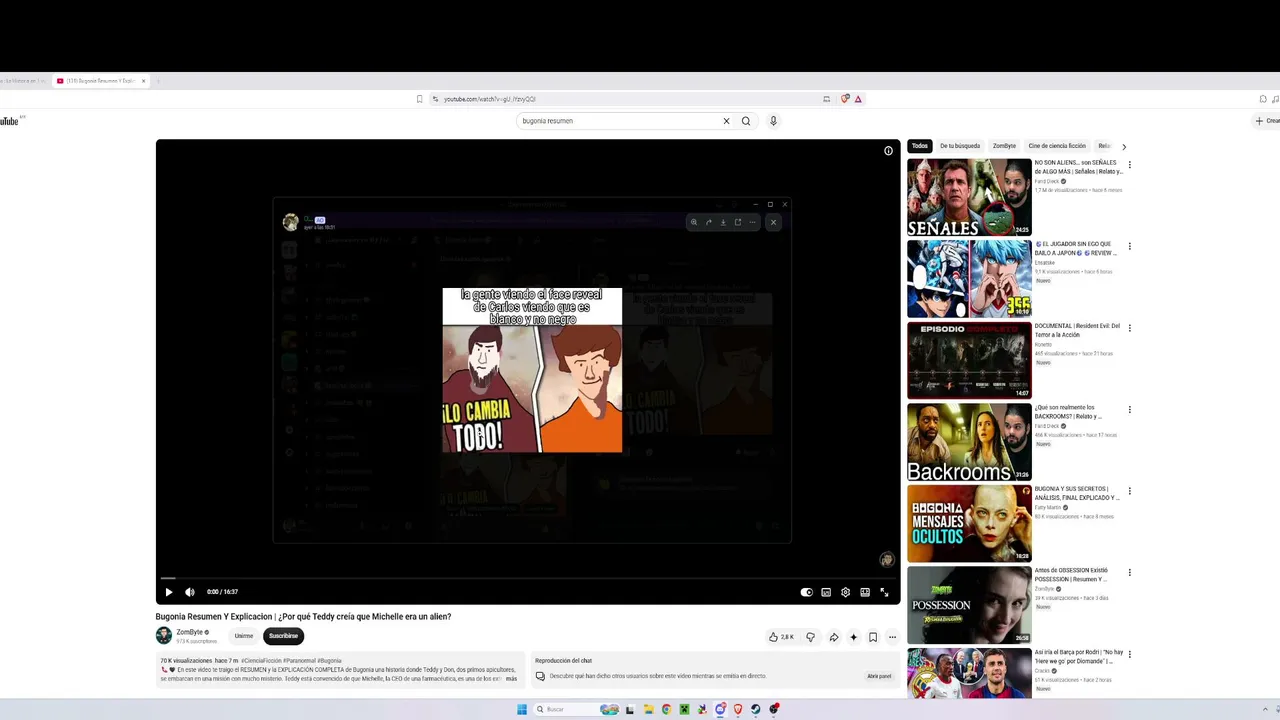Select Cine de ciencia ficción chip
The width and height of the screenshot is (1280, 720).
coord(1057,146)
